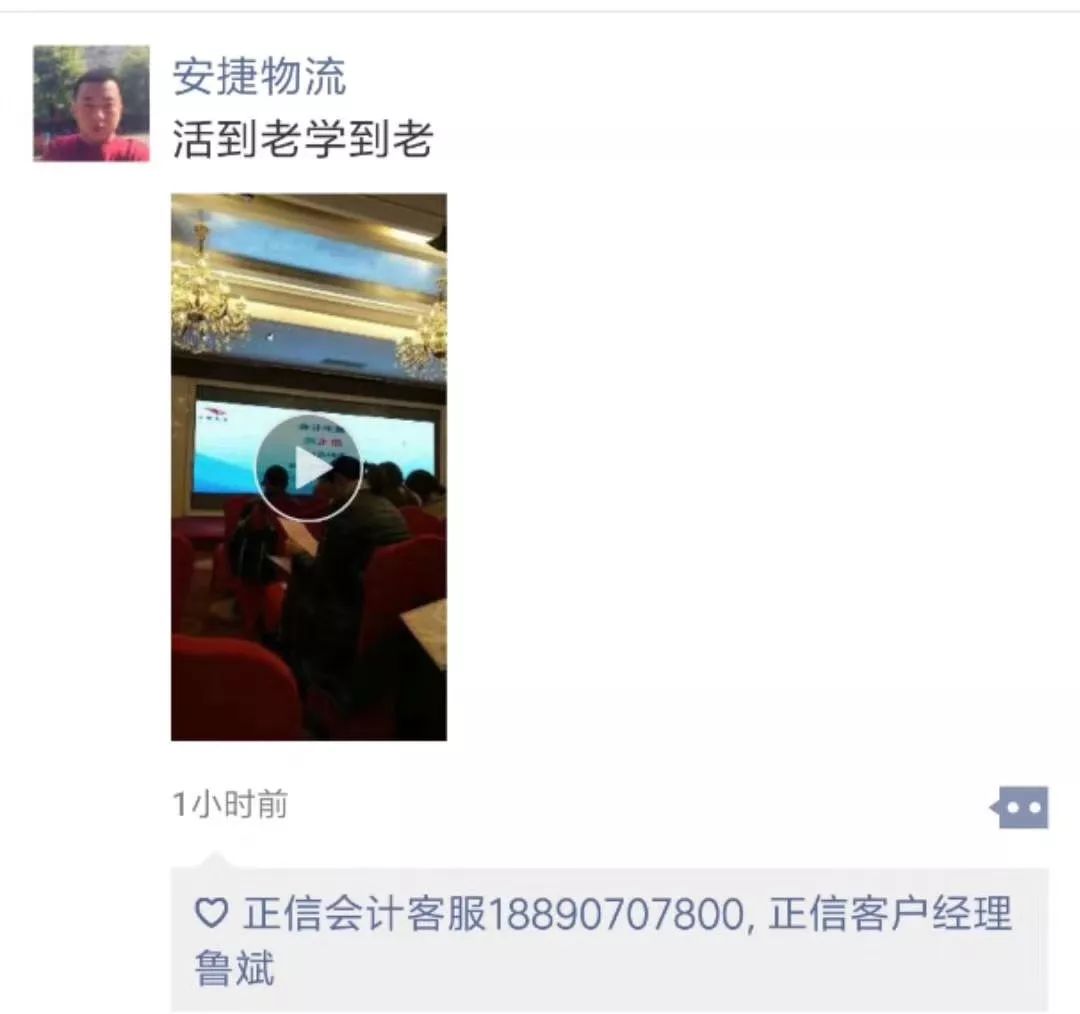
Task: Click the red chair at video bottom-left
Action: click(231, 687)
